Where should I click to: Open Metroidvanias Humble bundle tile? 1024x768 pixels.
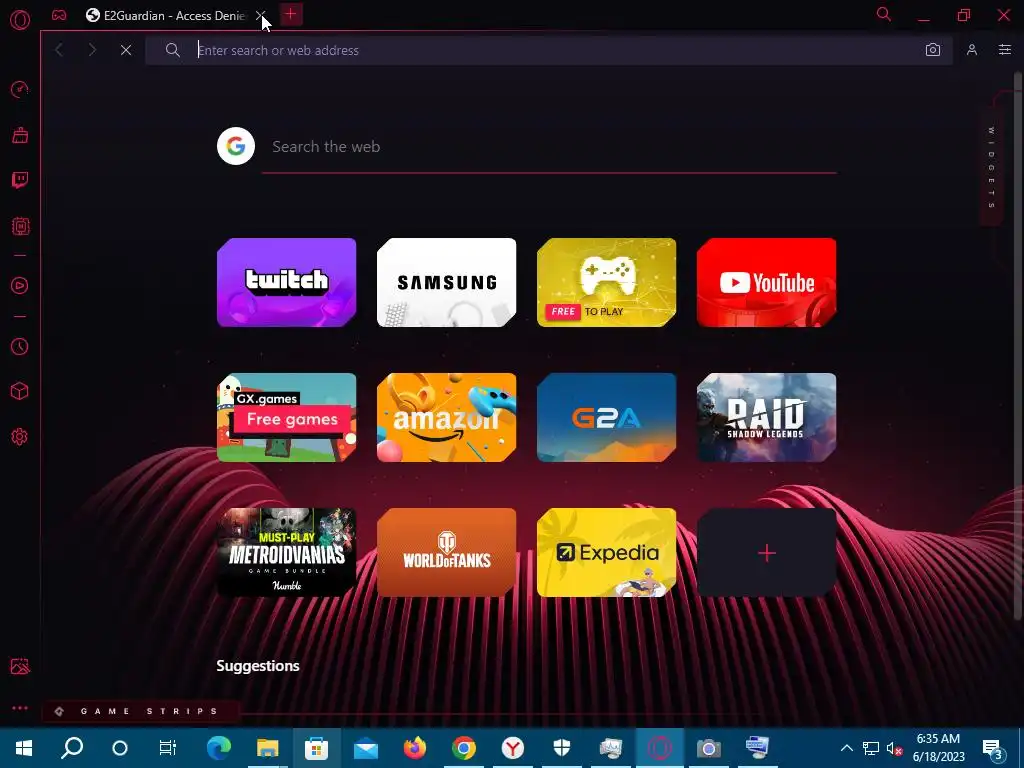click(287, 552)
